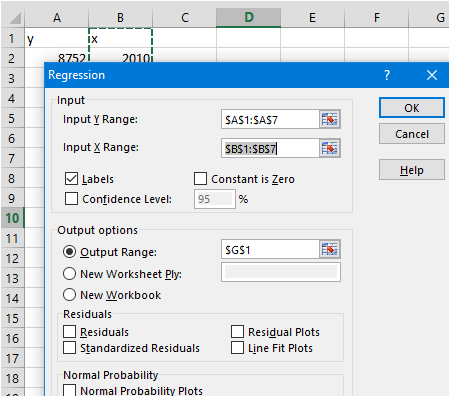This screenshot has width=450, height=397.
Task: Click the Output Range text field
Action: pyautogui.click(x=270, y=249)
